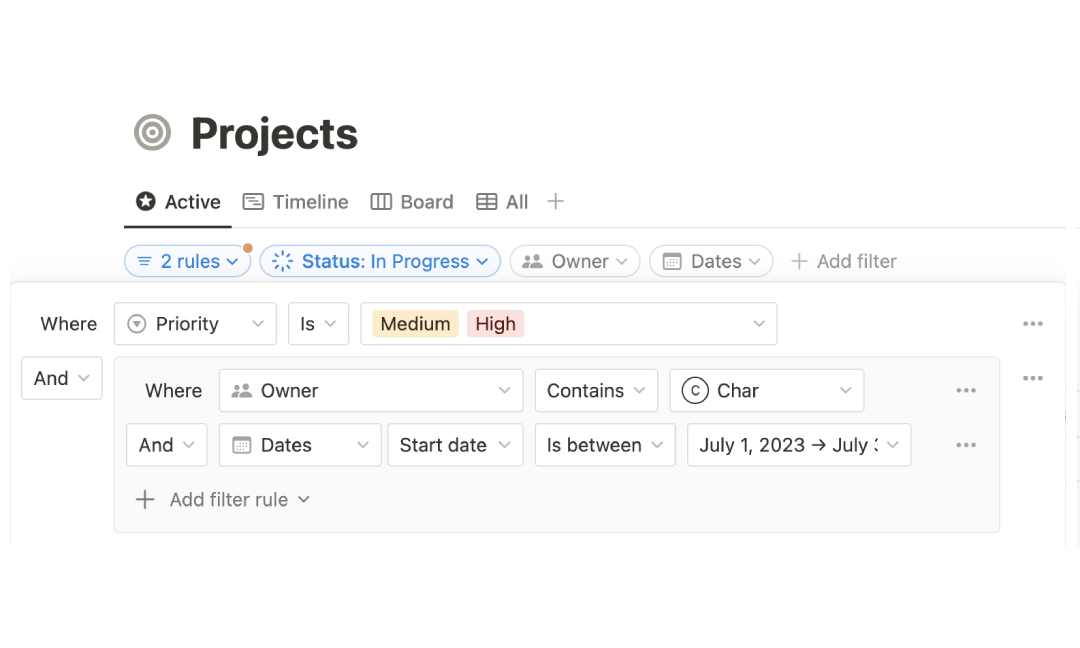Open the ellipsis menu on the Priority rule
The width and height of the screenshot is (1080, 648).
tap(1033, 323)
